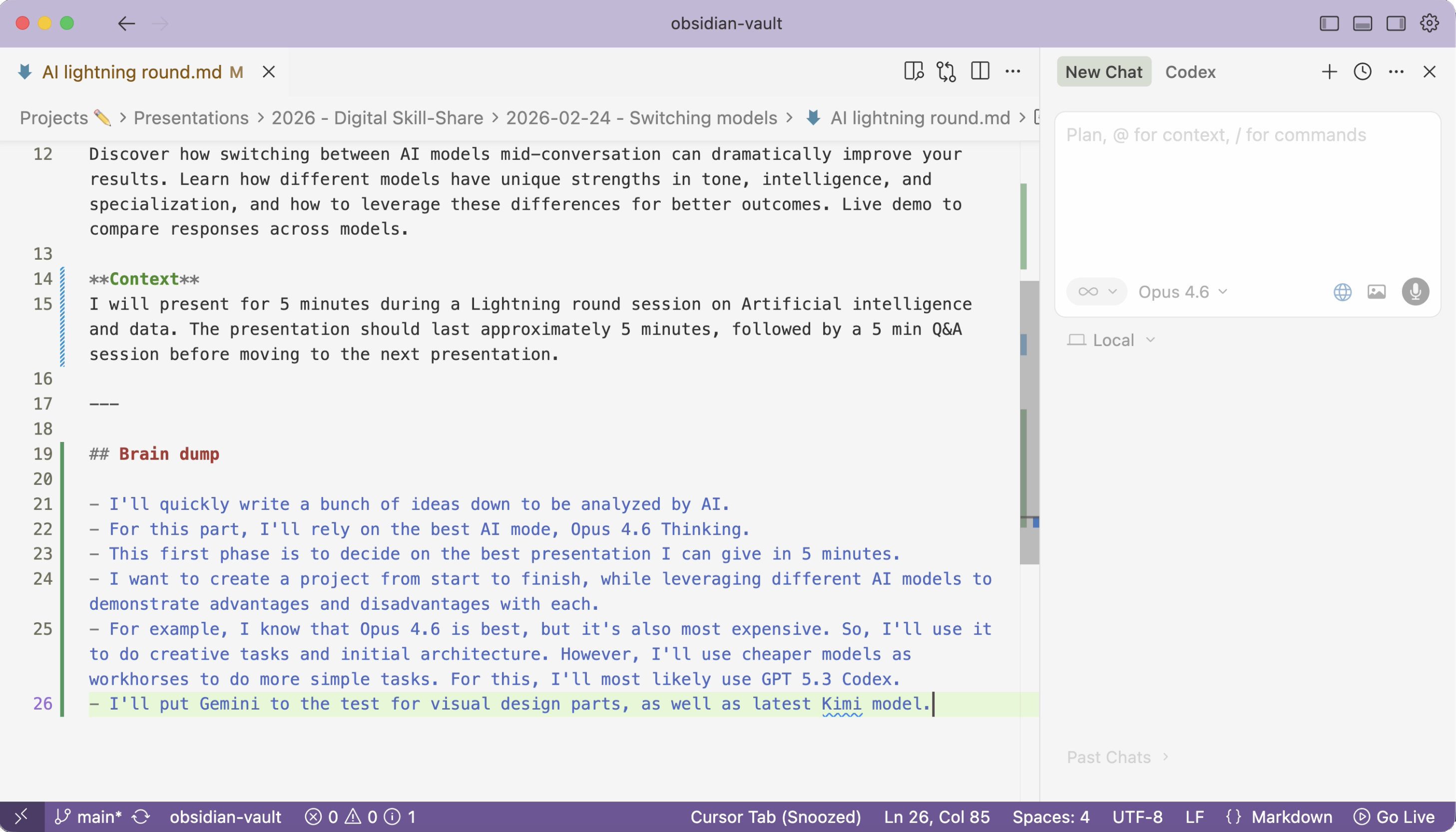Toggle the left sidebar layout control

[1329, 23]
